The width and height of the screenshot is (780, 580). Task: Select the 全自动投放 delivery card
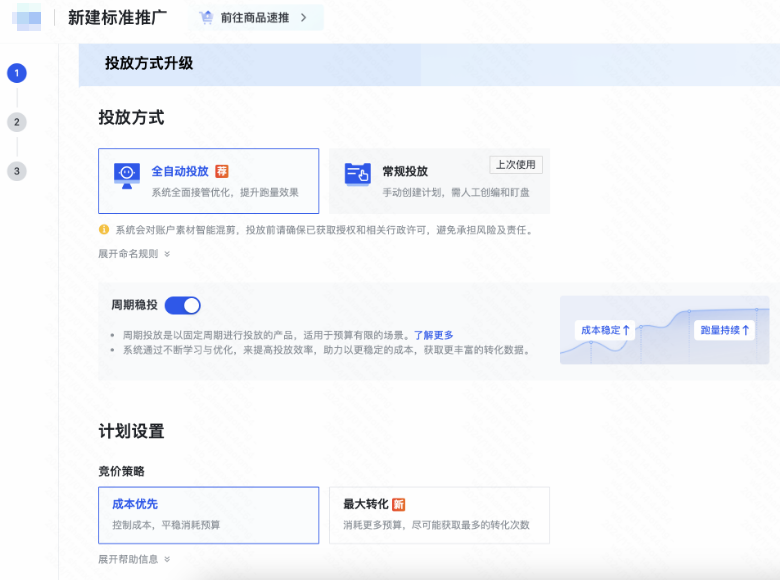[x=208, y=181]
